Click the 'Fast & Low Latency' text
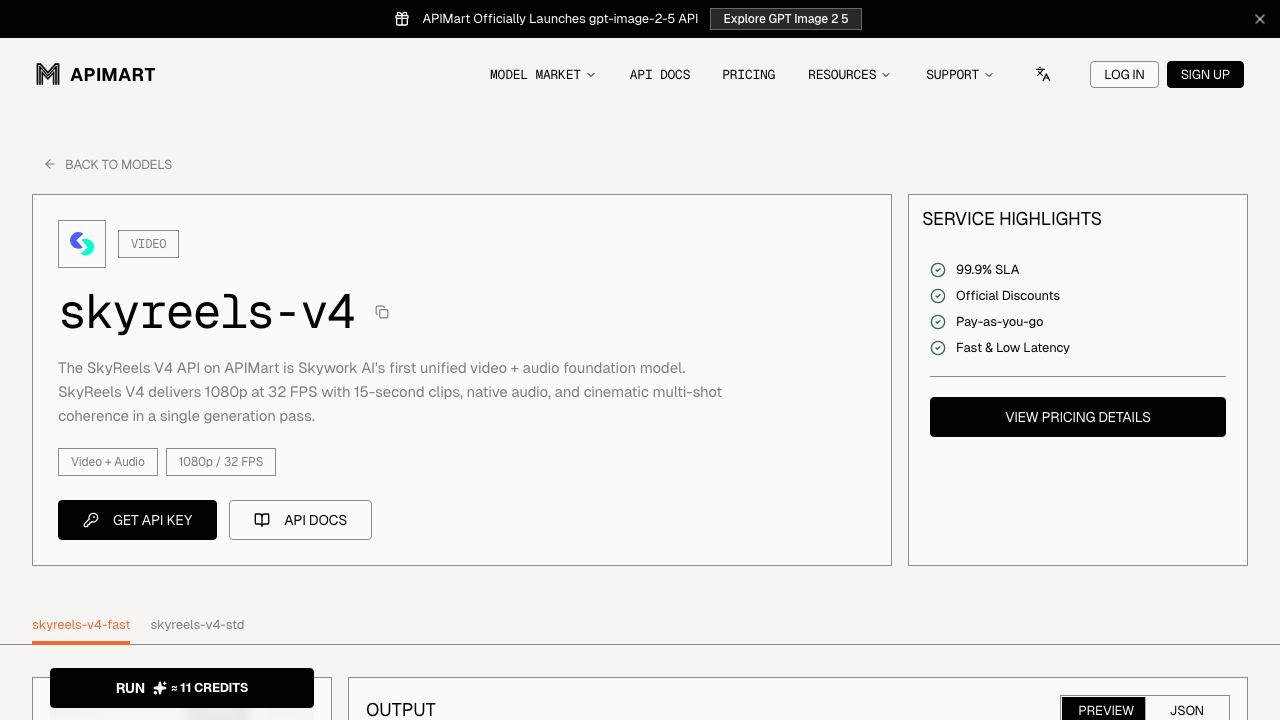Screen dimensions: 1280x720 1013,348
